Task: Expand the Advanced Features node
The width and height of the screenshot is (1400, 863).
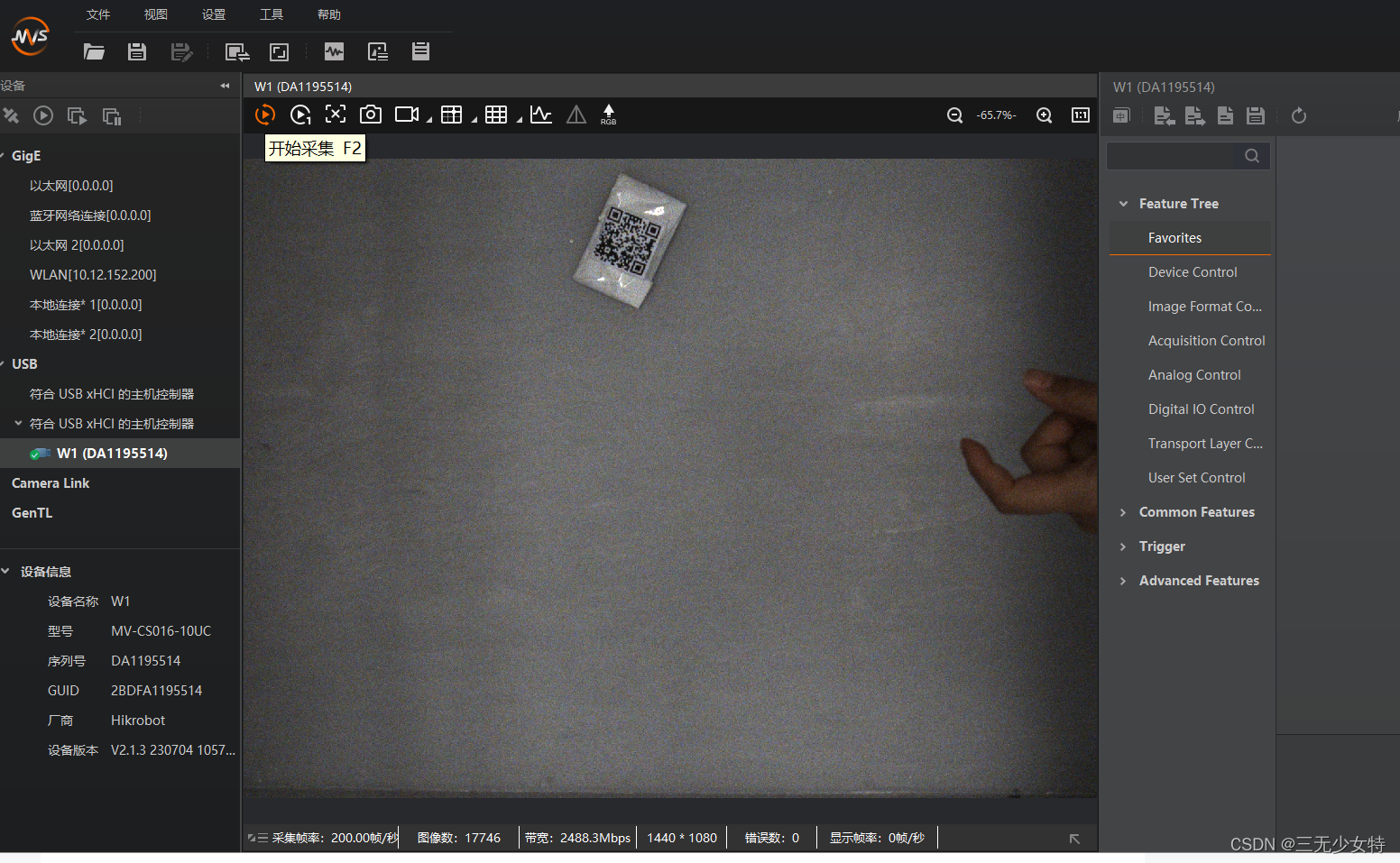Action: pyautogui.click(x=1123, y=581)
